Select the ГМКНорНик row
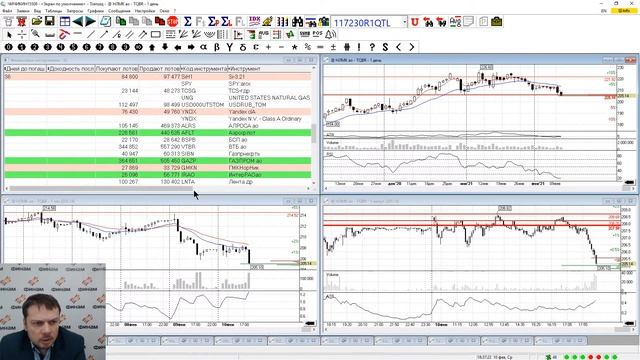This screenshot has width=640, height=360. pos(158,168)
